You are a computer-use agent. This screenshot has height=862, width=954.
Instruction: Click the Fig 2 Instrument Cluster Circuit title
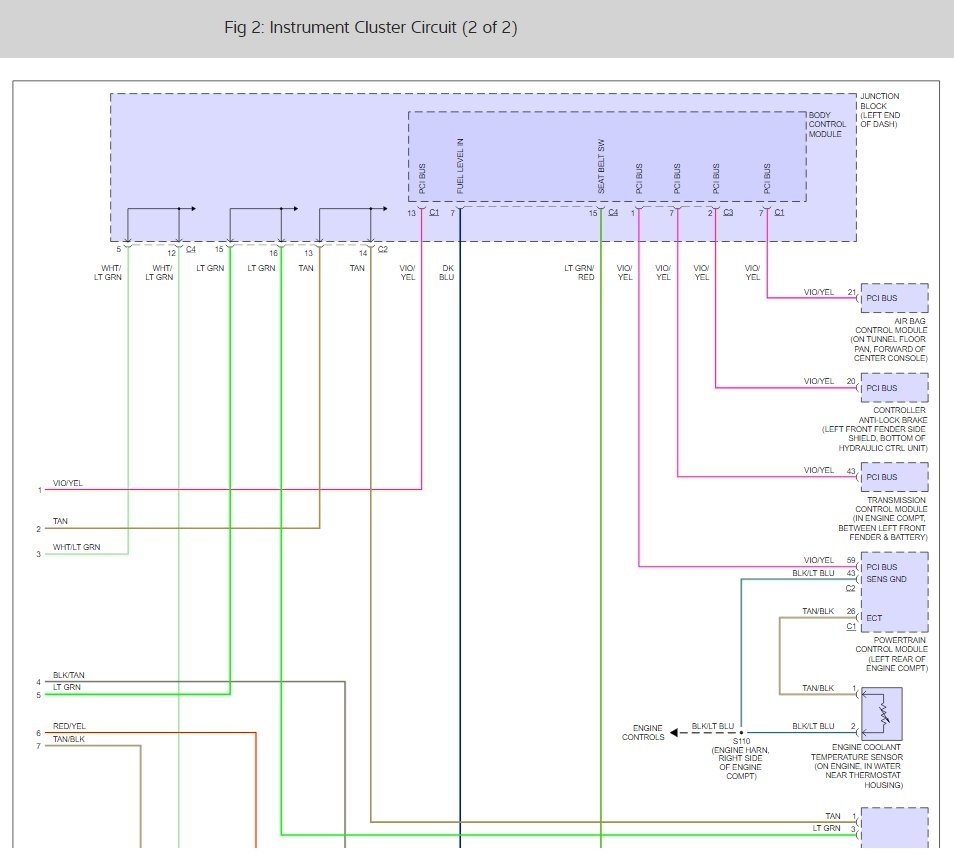(x=371, y=28)
